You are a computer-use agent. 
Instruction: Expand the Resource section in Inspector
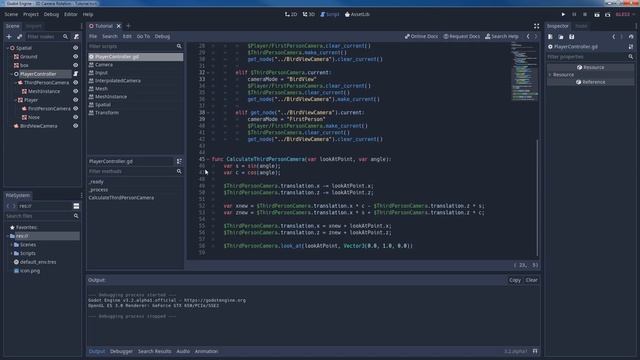(x=550, y=75)
